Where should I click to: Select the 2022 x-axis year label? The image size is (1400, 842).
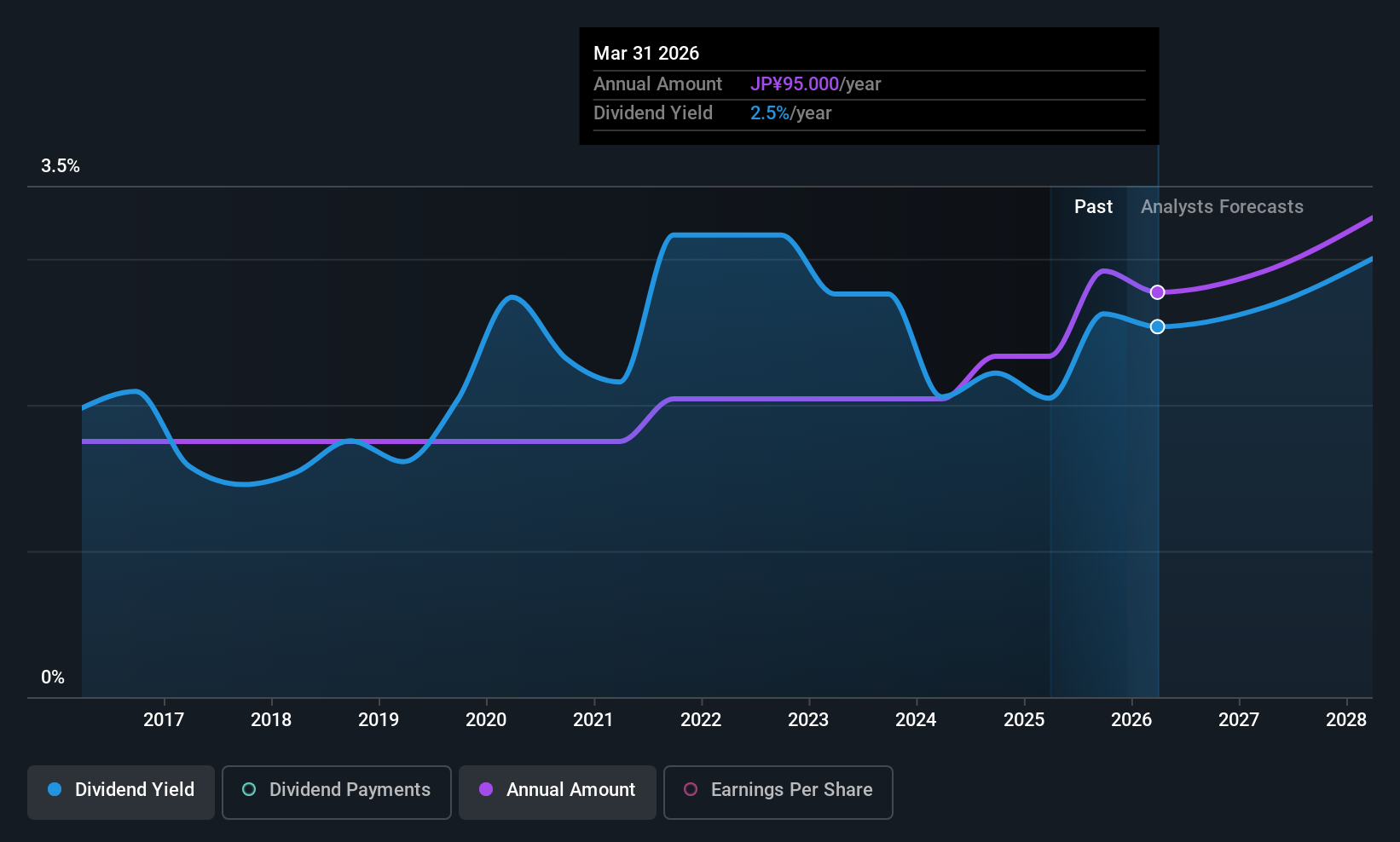[701, 720]
